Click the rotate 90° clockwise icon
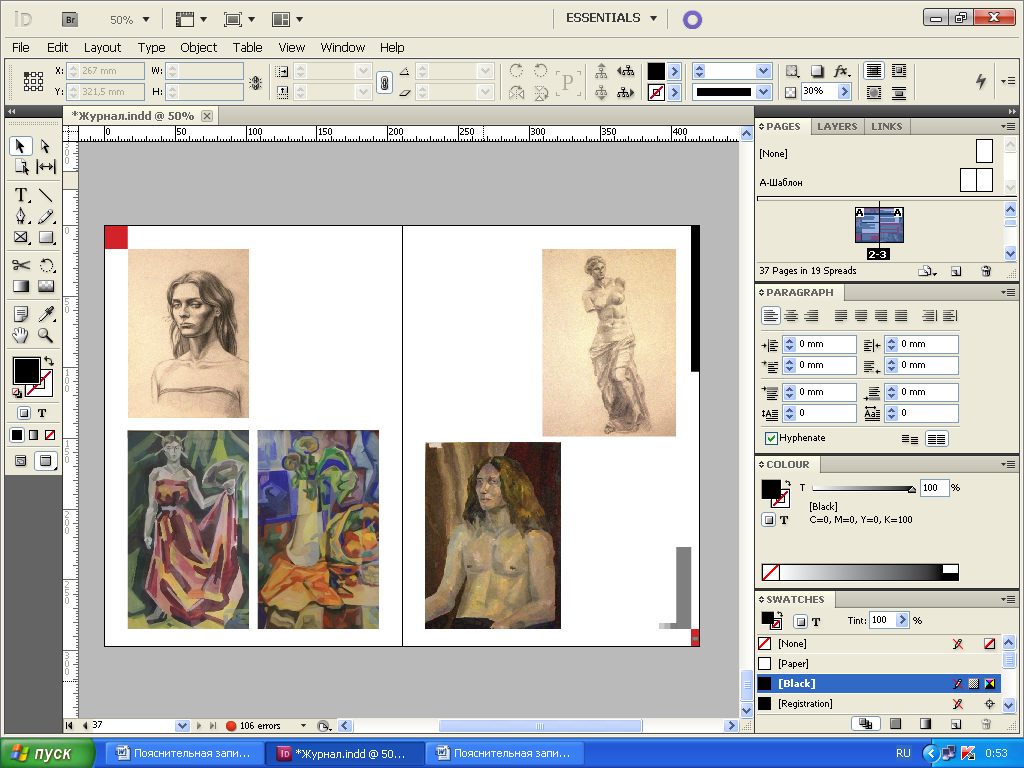Image resolution: width=1024 pixels, height=768 pixels. (517, 71)
